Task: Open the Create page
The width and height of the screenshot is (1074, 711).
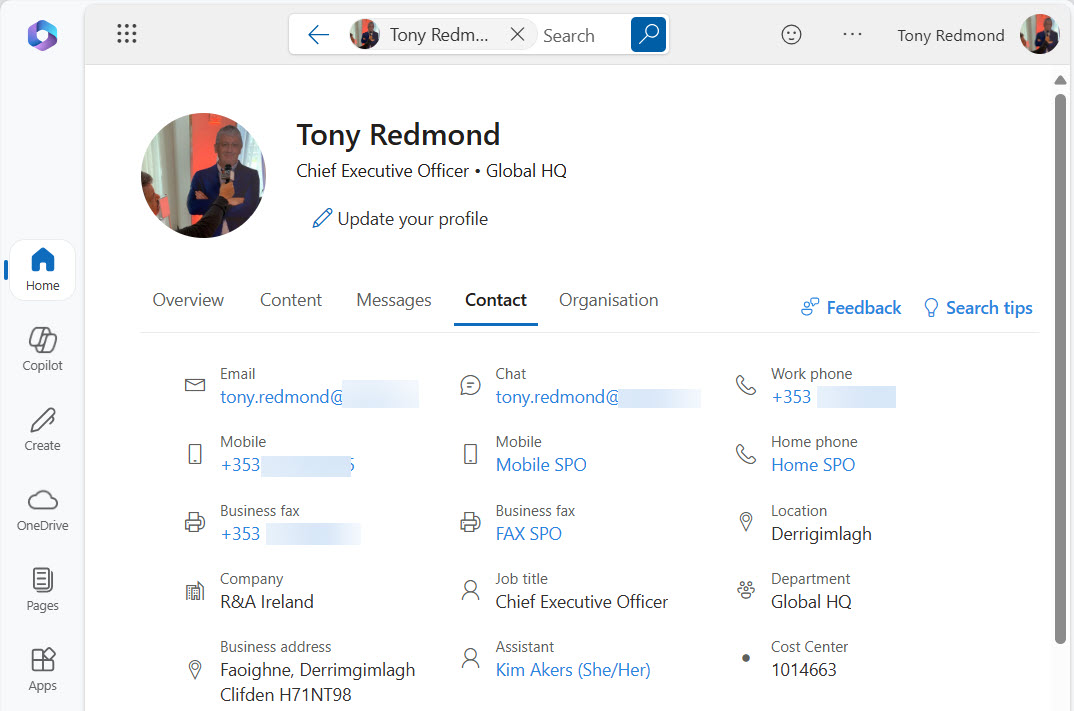Action: click(x=42, y=430)
